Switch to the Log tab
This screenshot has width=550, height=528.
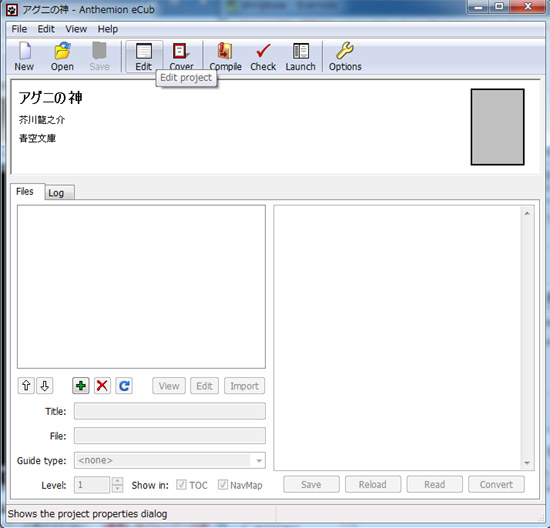[56, 193]
